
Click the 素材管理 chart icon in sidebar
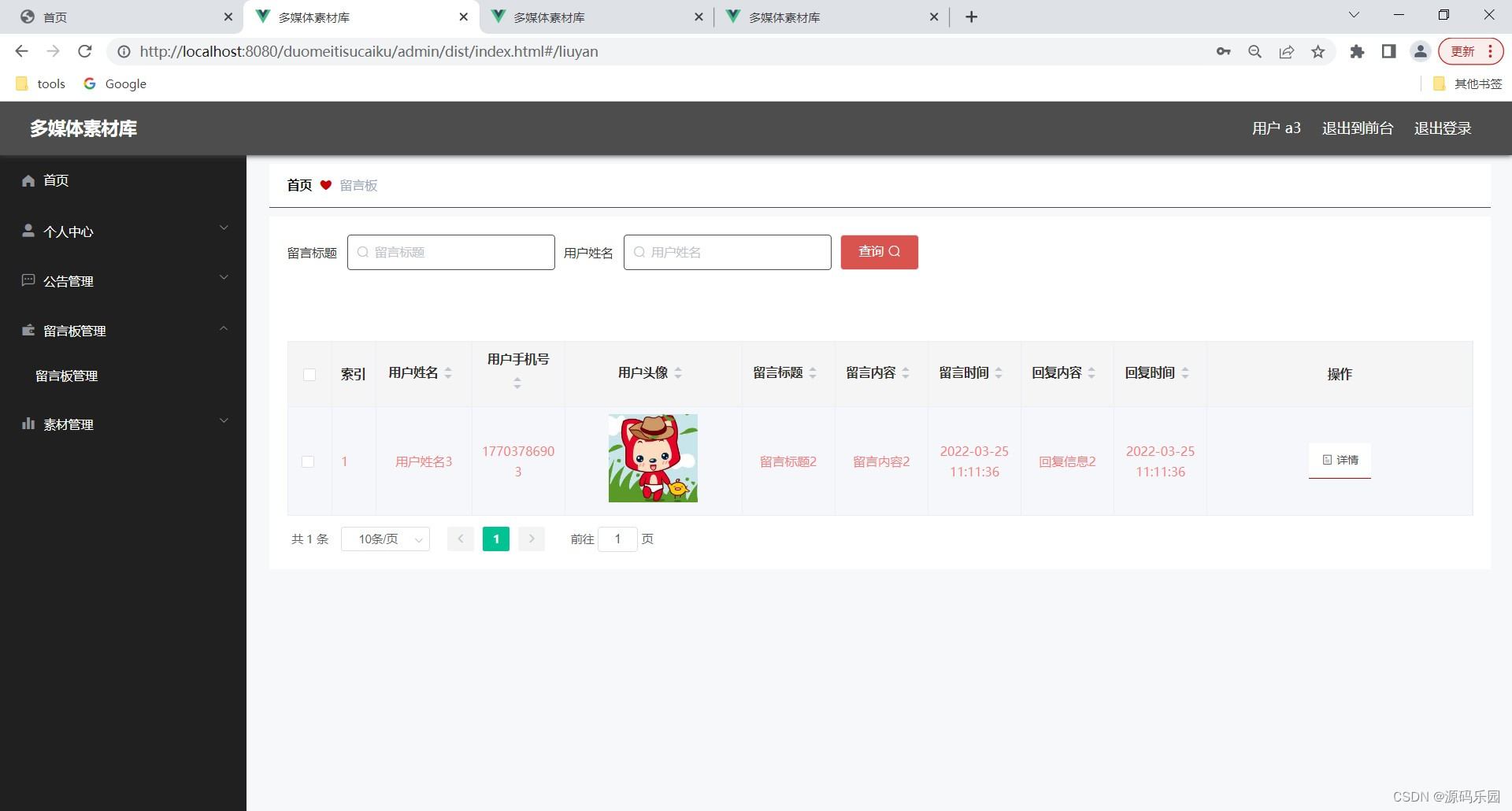28,424
